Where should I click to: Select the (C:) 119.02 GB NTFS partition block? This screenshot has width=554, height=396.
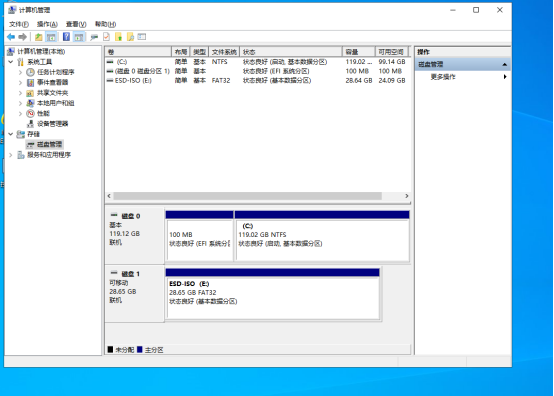click(x=322, y=236)
